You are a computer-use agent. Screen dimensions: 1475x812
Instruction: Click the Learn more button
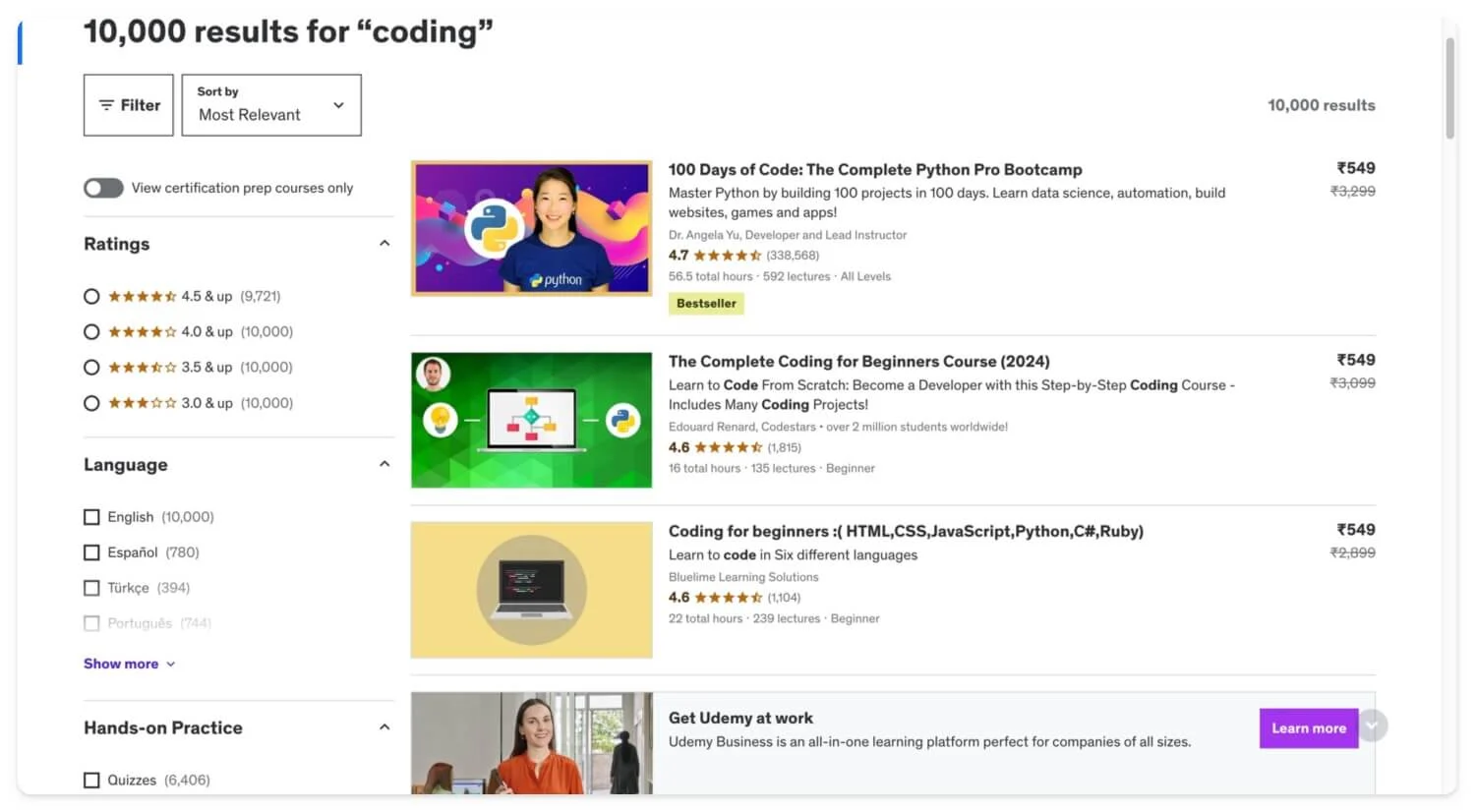coord(1308,728)
